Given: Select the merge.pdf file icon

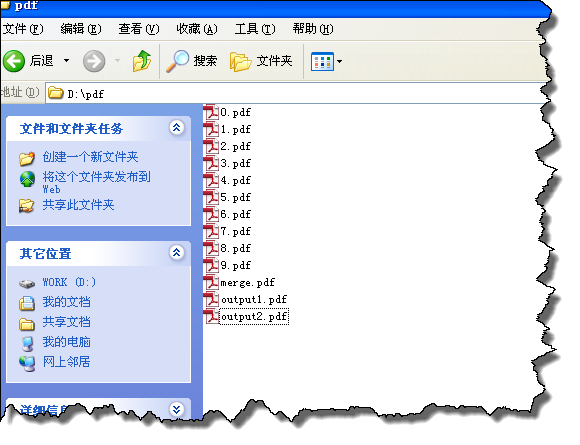Looking at the screenshot, I should click(x=211, y=283).
